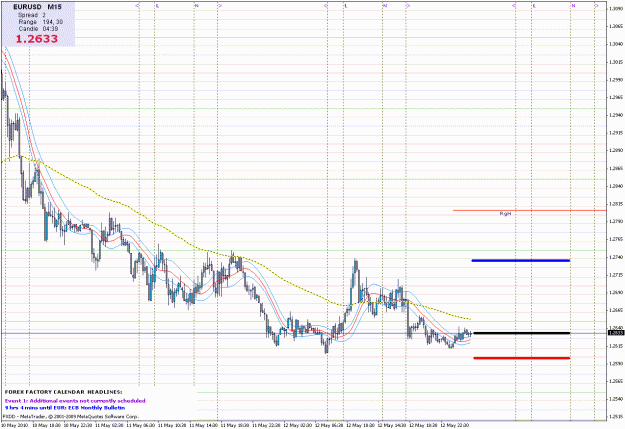Image resolution: width=625 pixels, height=429 pixels.
Task: Click the EURUSD M15 symbol label
Action: (37, 7)
